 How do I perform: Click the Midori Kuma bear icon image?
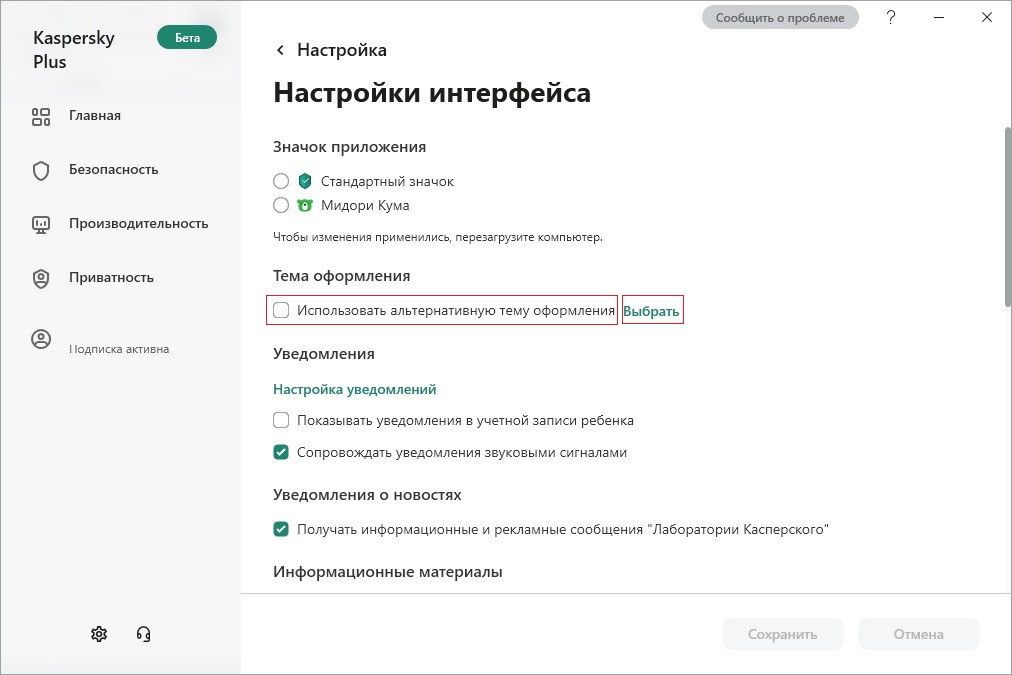pyautogui.click(x=305, y=205)
